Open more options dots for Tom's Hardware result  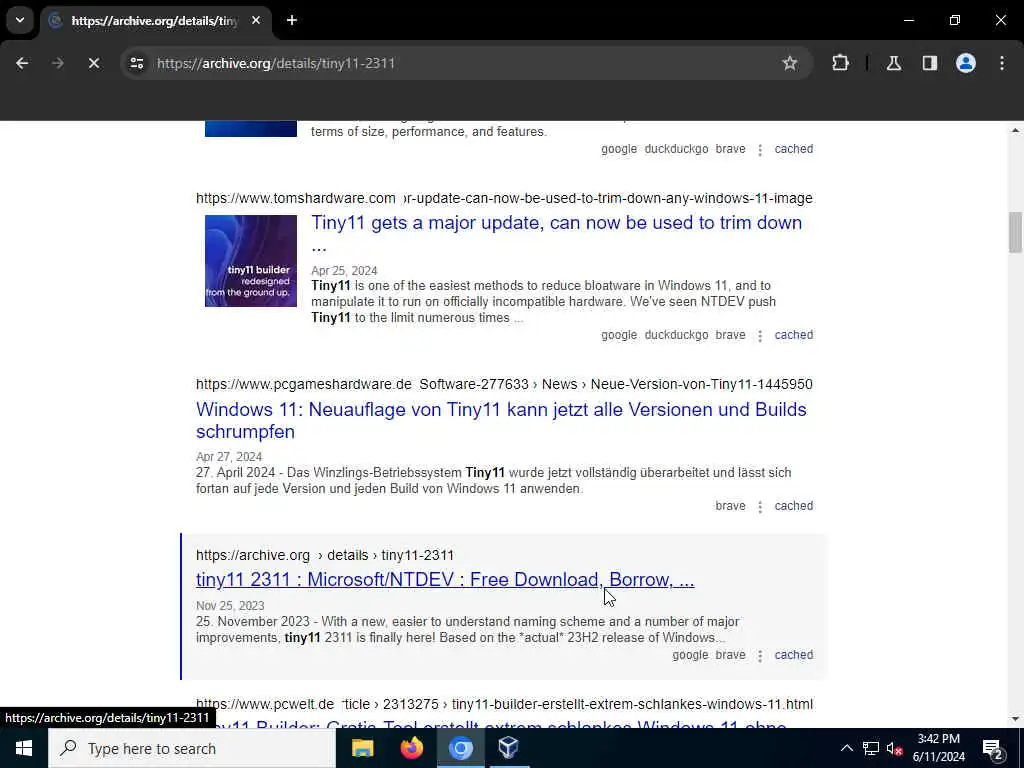760,336
